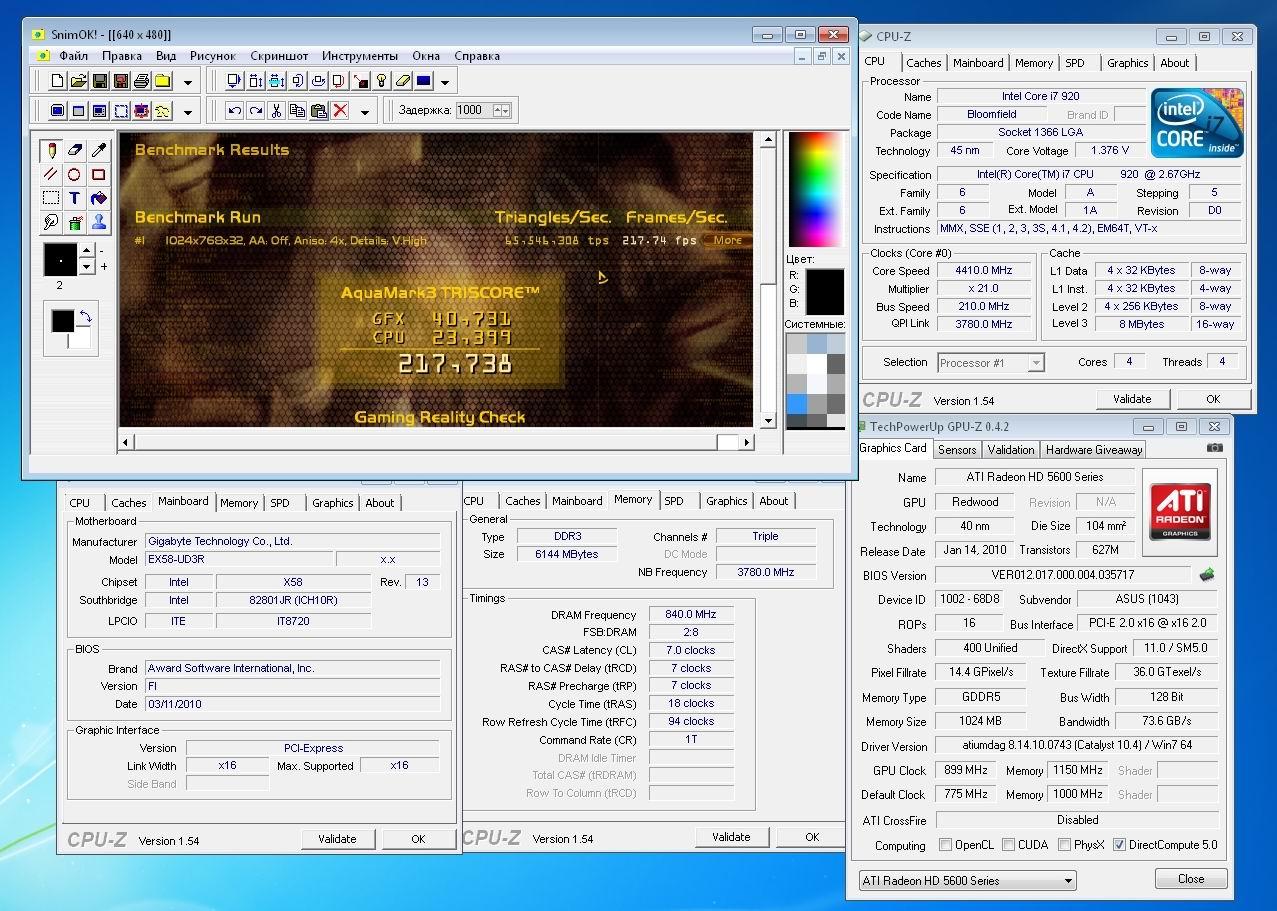Click OK in the Memory CPU-Z window

click(812, 837)
